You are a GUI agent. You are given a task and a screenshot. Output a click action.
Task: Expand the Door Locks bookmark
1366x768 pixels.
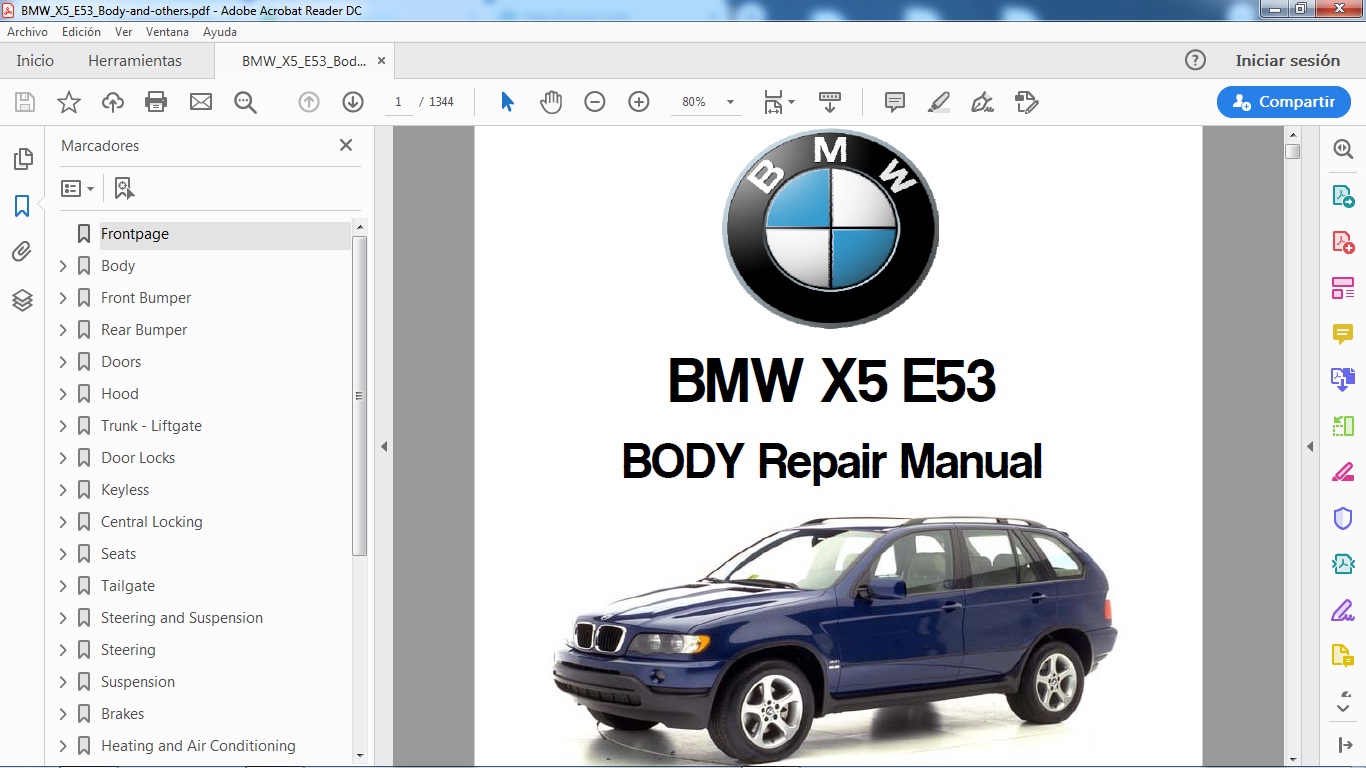[x=63, y=458]
